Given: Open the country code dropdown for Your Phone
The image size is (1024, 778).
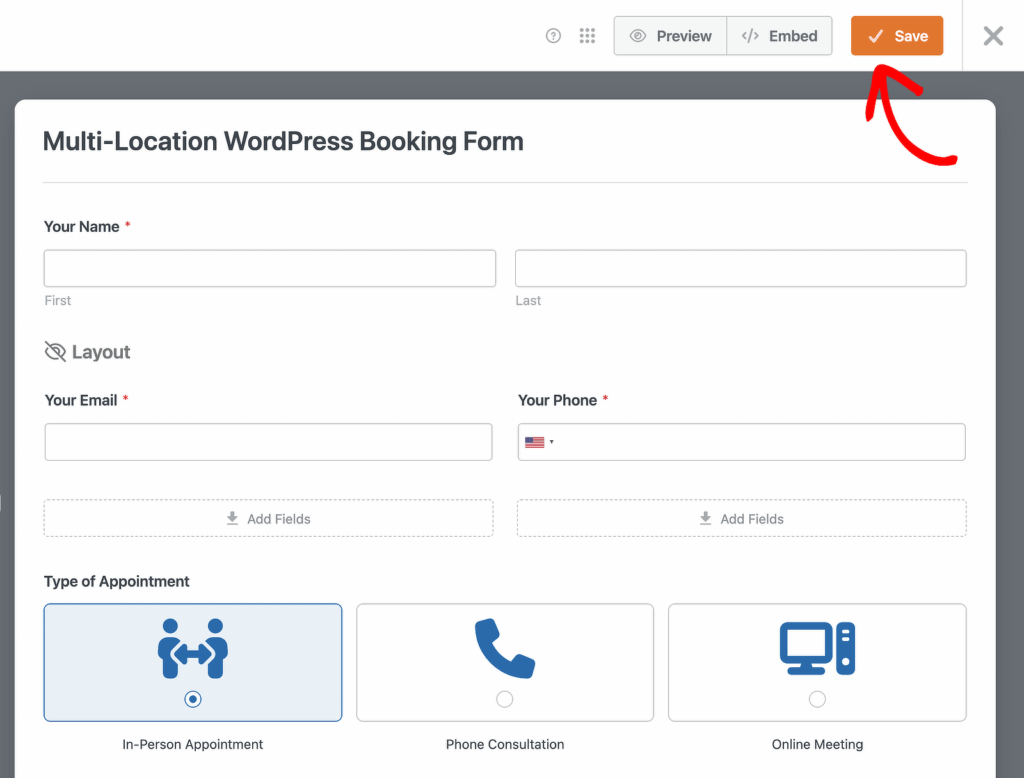Looking at the screenshot, I should (549, 441).
